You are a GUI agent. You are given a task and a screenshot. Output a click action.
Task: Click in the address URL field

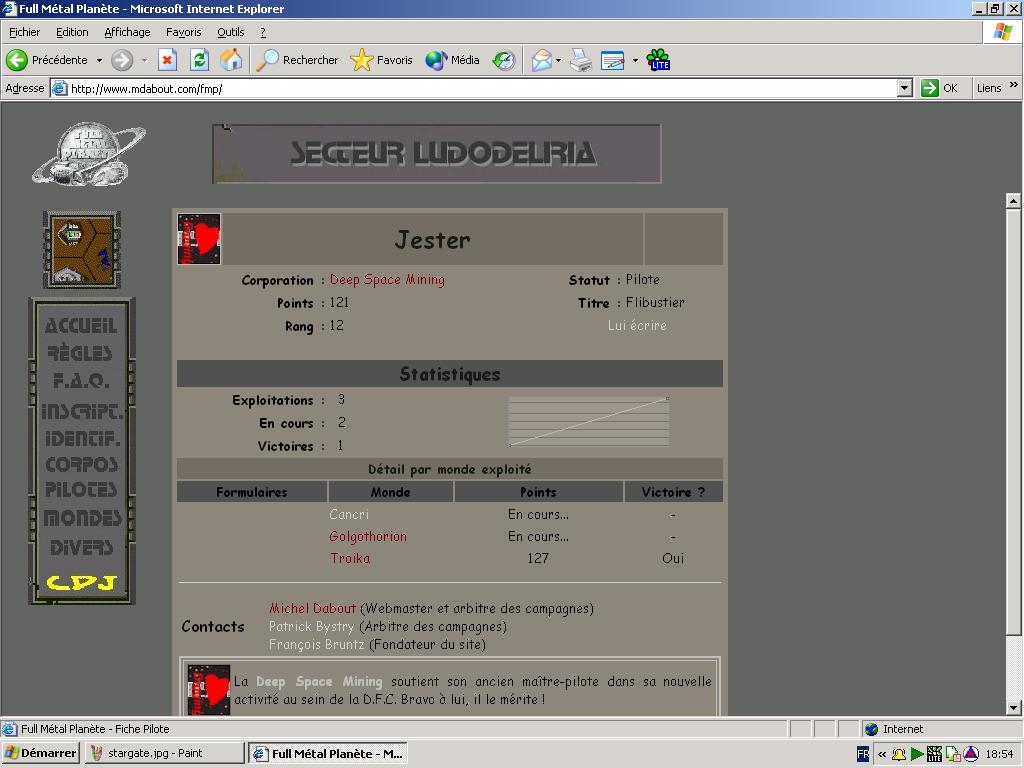482,88
